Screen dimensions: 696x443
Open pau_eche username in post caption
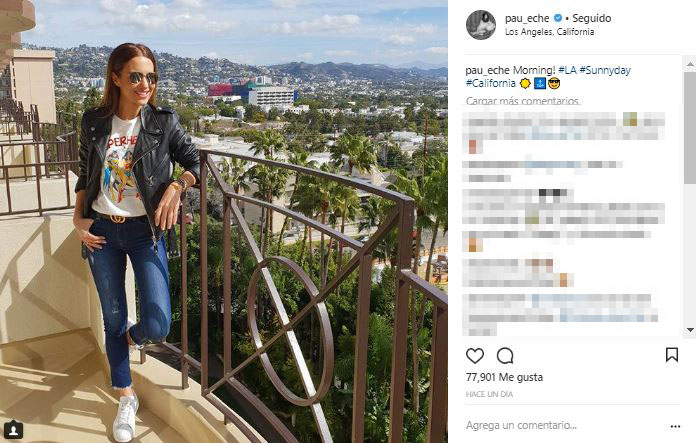coord(487,70)
